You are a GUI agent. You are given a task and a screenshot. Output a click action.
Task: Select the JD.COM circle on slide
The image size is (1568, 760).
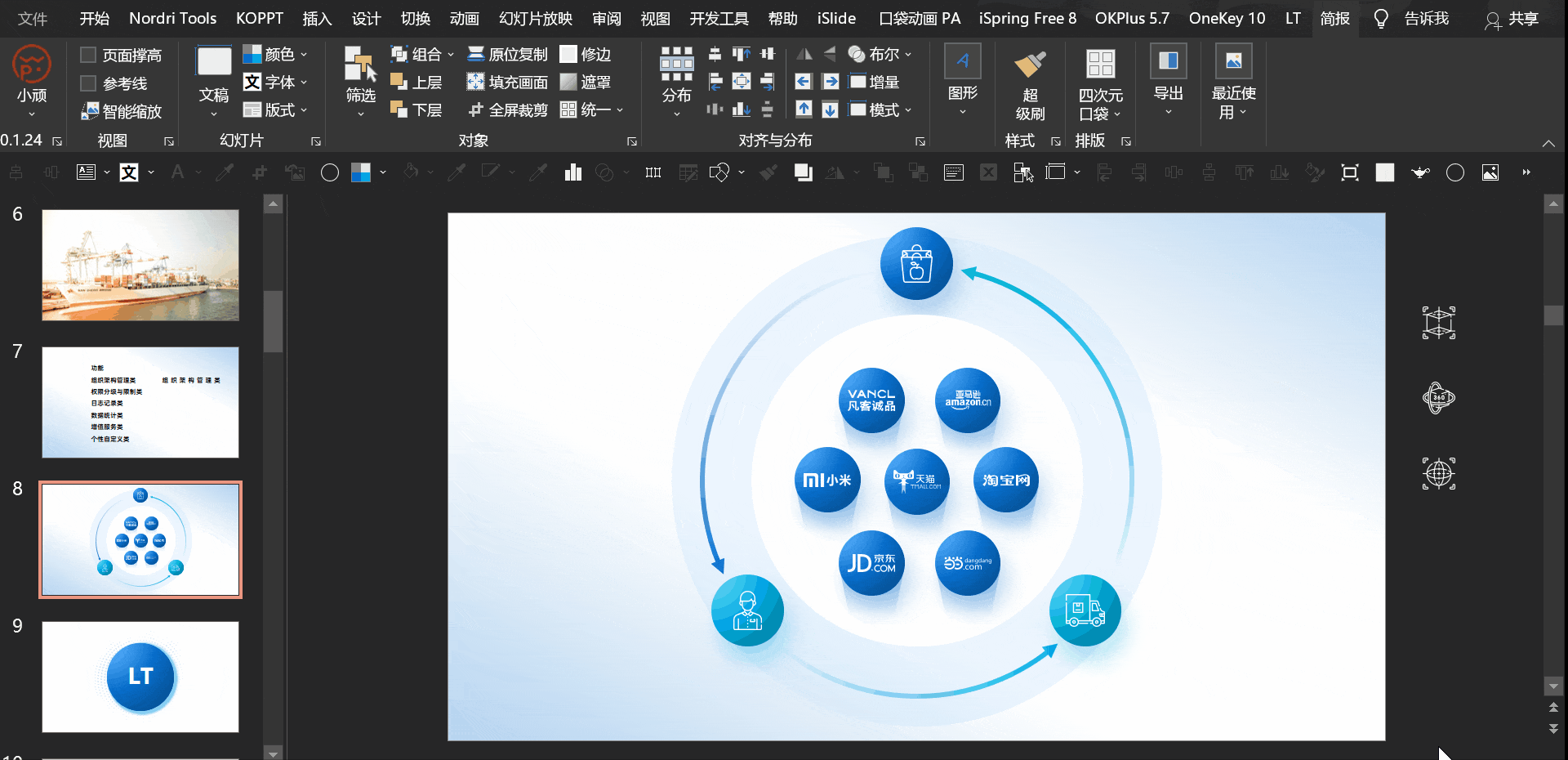[x=871, y=563]
